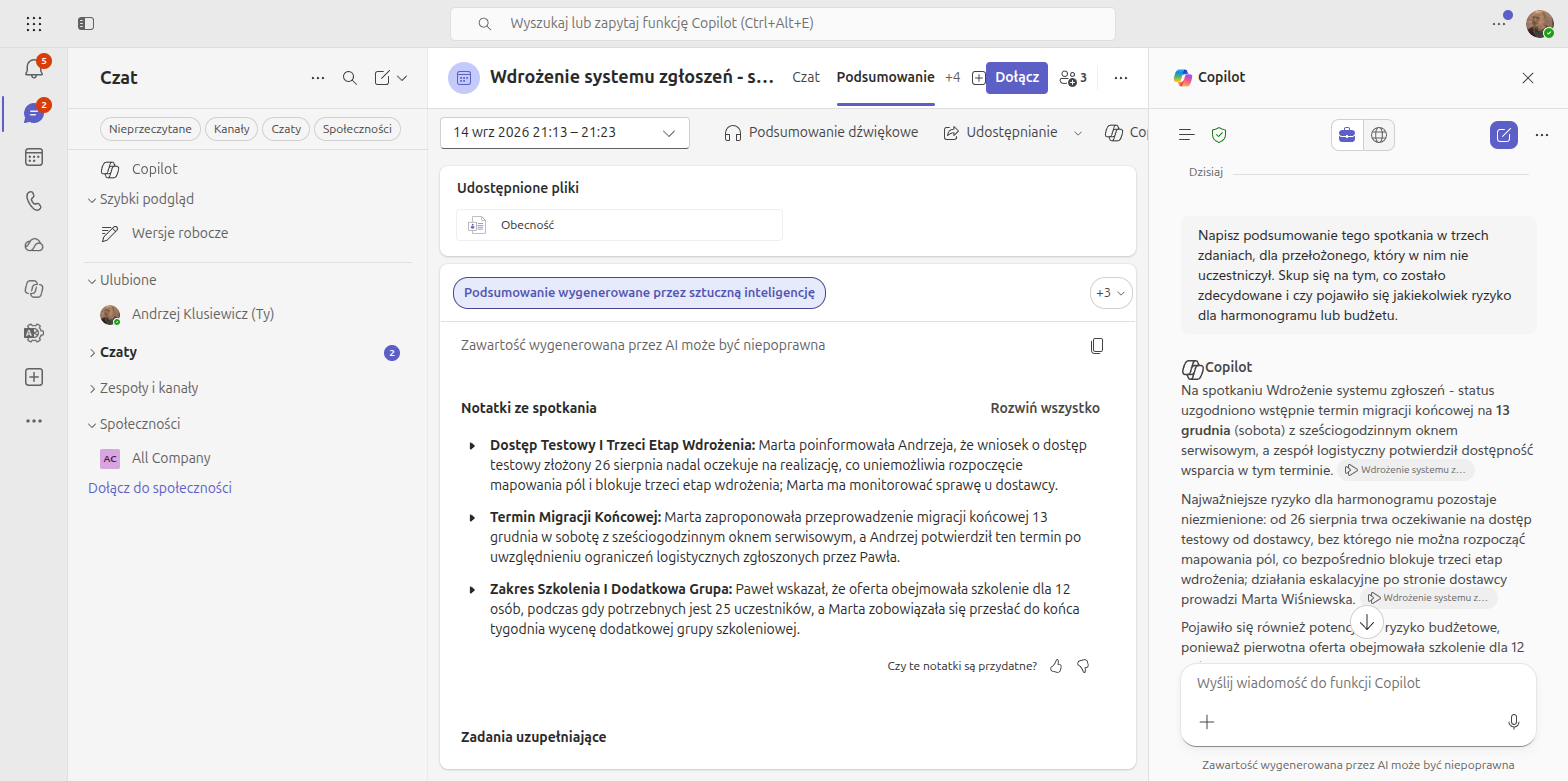The width and height of the screenshot is (1568, 781).
Task: Expand Termin Migracji Końcowej note
Action: coord(473,517)
